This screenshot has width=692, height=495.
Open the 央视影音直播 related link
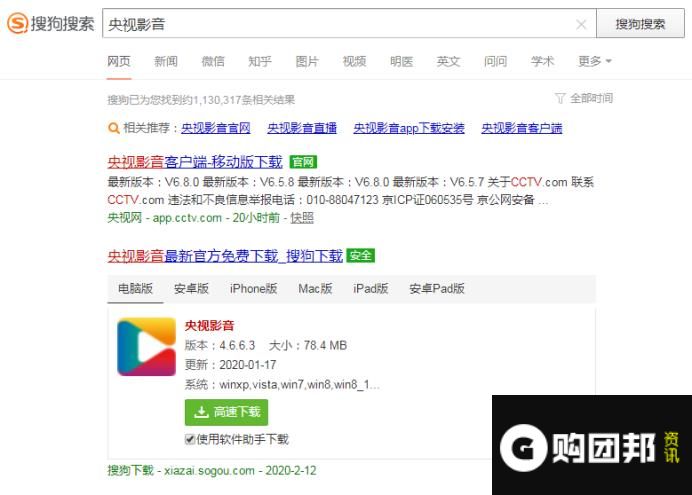click(x=302, y=128)
